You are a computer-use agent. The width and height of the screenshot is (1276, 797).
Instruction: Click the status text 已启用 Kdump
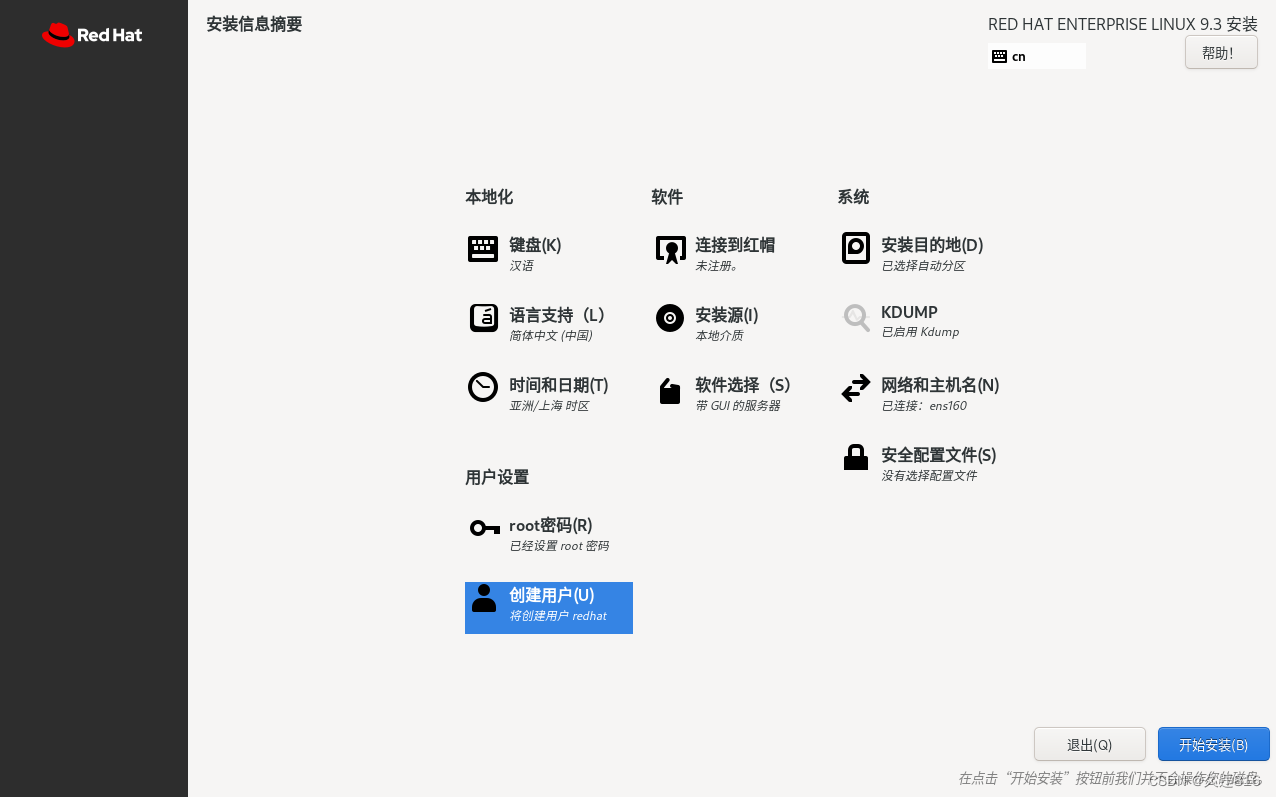tap(920, 332)
